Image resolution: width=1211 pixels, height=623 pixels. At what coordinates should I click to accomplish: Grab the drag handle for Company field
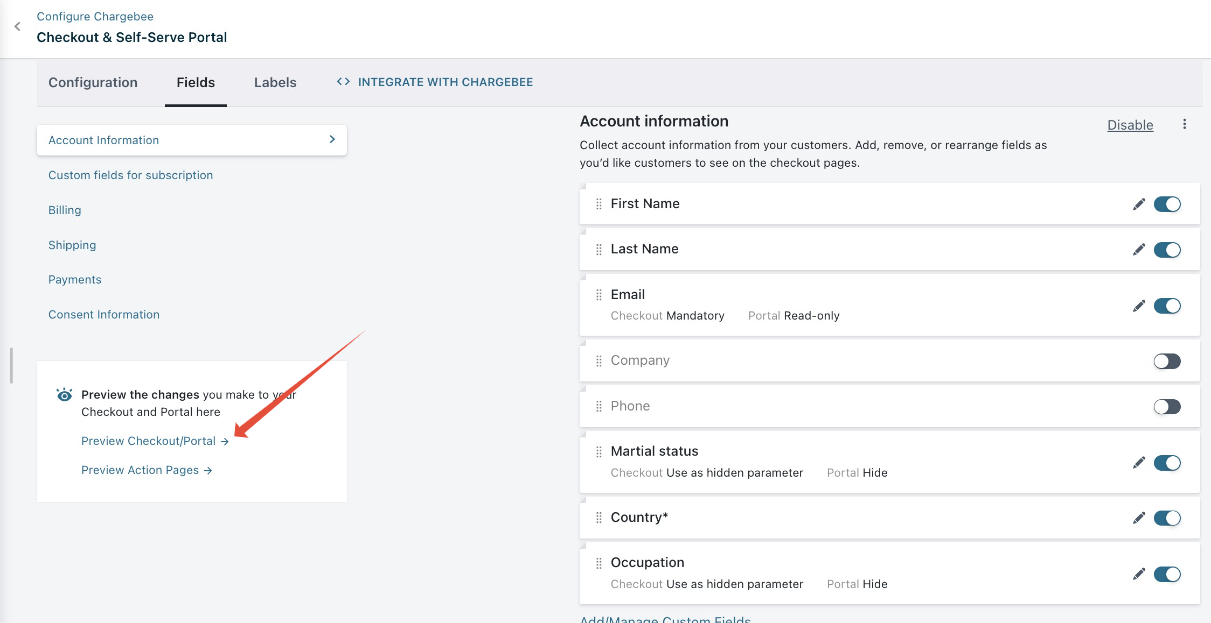599,361
